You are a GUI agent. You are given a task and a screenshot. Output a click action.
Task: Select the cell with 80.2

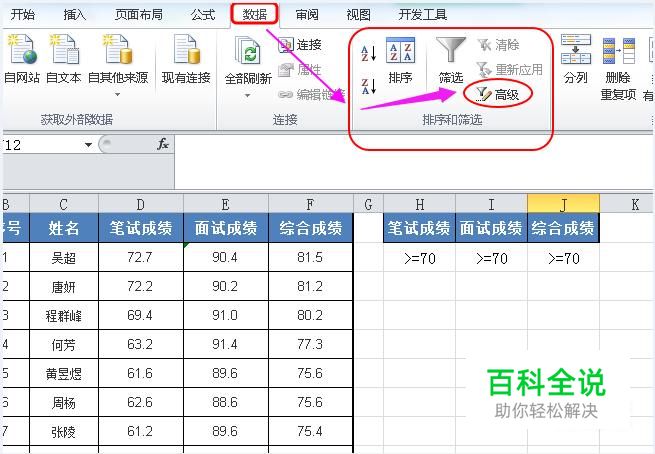tap(310, 315)
